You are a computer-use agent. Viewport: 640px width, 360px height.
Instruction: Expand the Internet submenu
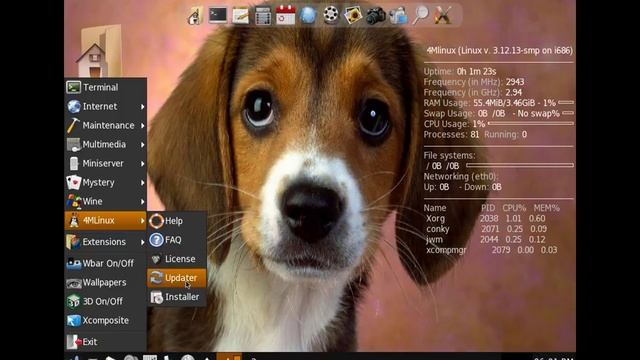(x=105, y=106)
